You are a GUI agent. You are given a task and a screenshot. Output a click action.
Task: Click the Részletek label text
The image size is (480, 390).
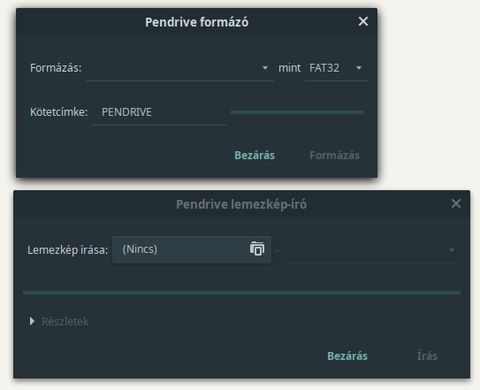click(x=65, y=322)
